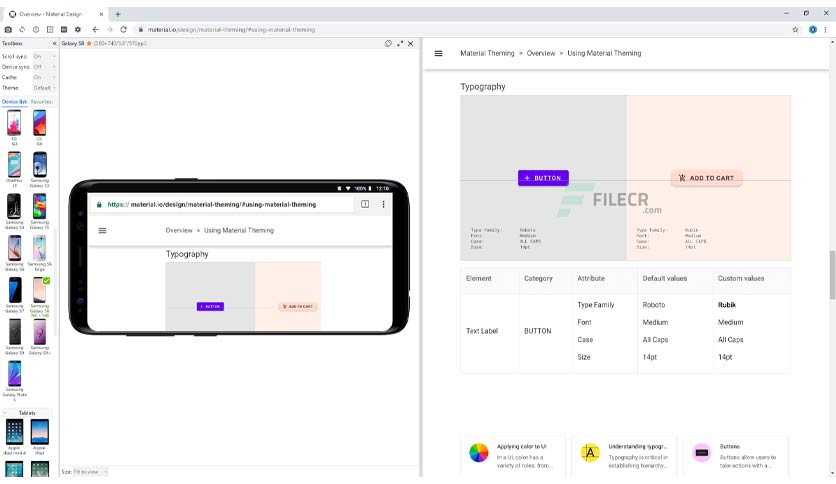Click the Material Theming breadcrumb link

pyautogui.click(x=487, y=53)
